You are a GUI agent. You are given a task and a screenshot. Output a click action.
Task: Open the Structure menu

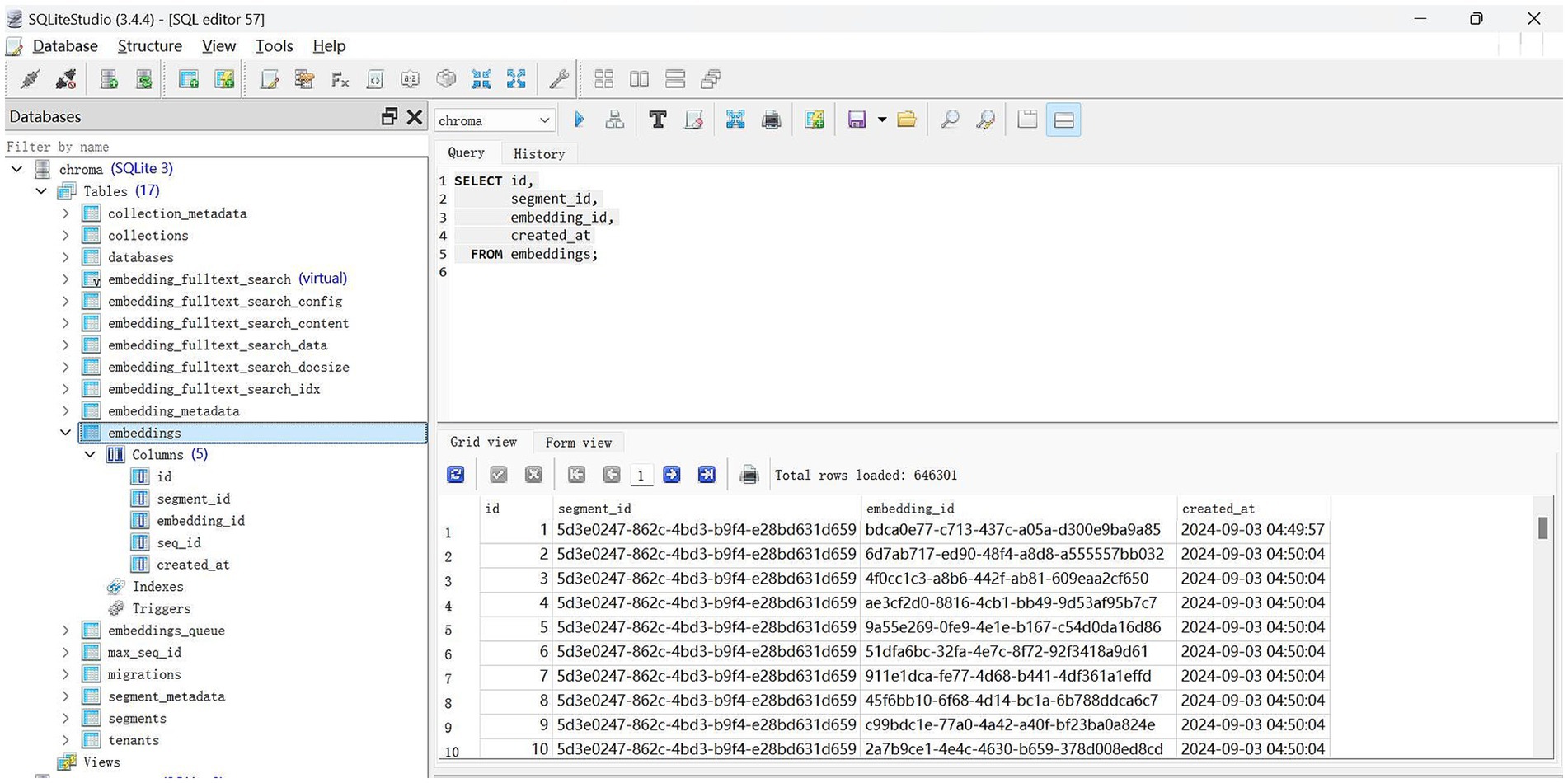point(150,46)
